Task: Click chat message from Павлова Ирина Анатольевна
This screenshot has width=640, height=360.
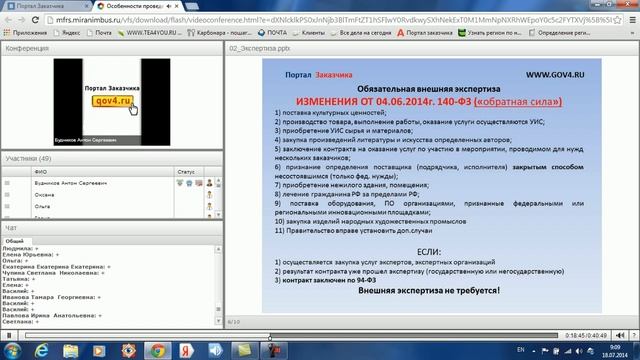Action: (52, 316)
